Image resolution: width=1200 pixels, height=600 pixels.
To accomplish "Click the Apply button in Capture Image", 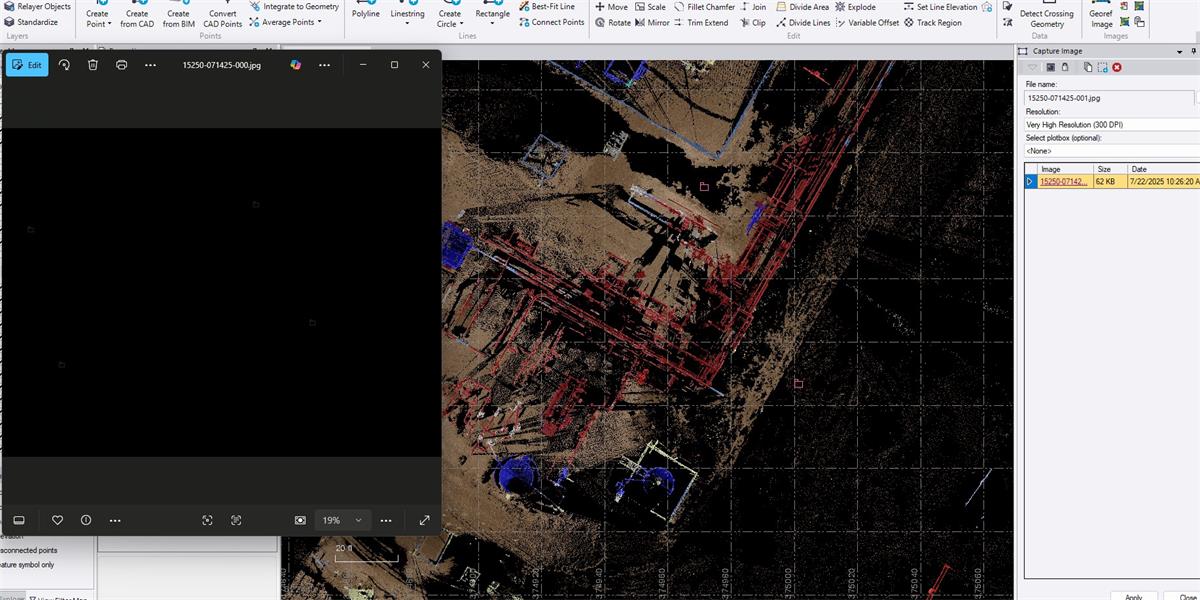I will click(1133, 597).
